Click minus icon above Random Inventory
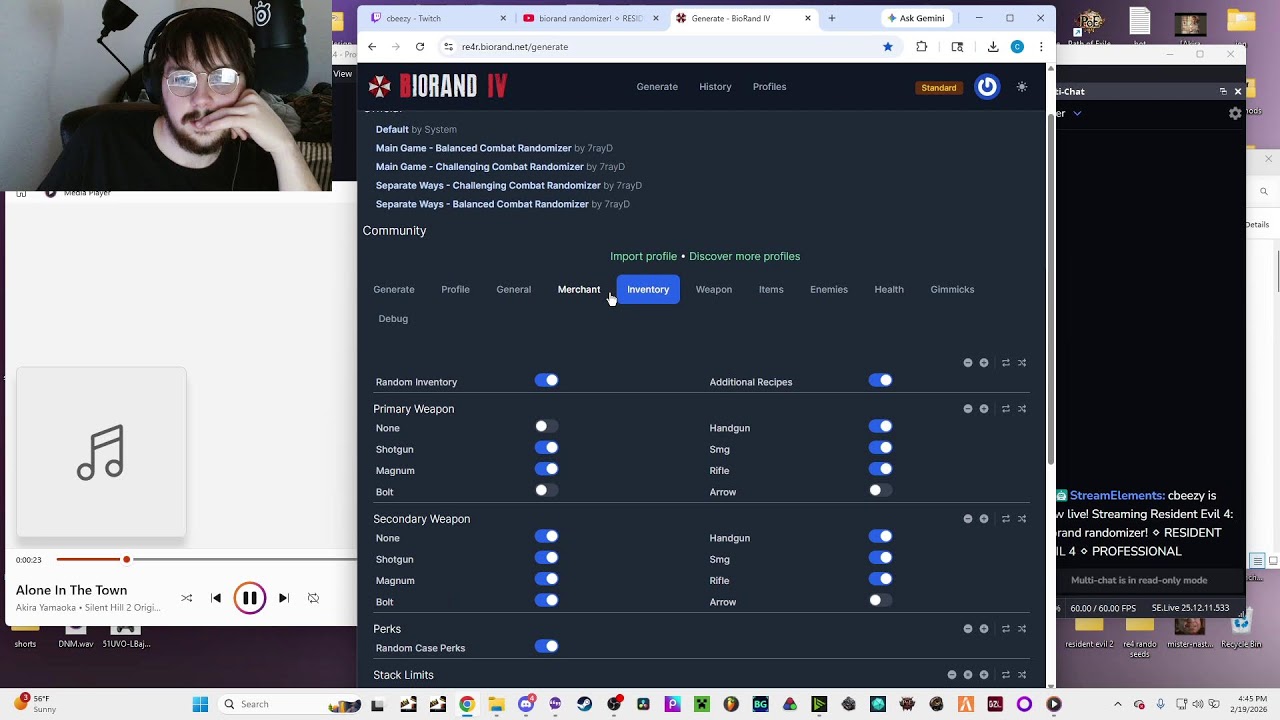Image resolution: width=1280 pixels, height=720 pixels. pos(968,363)
